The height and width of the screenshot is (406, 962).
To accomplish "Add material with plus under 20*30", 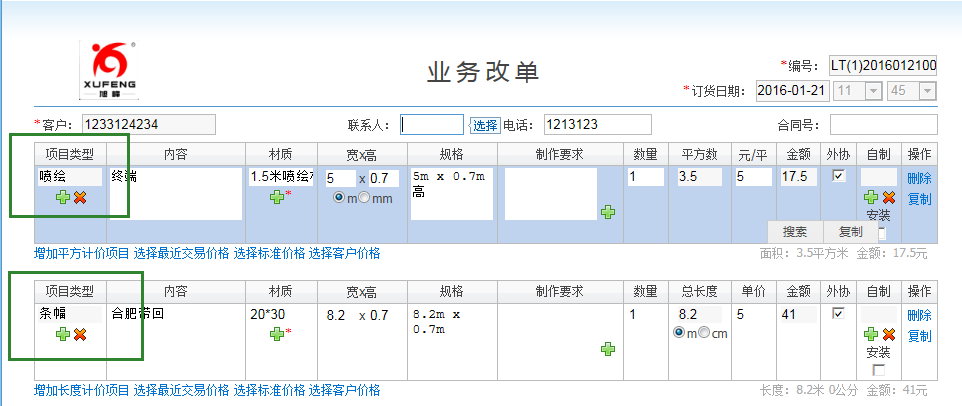I will click(x=276, y=333).
